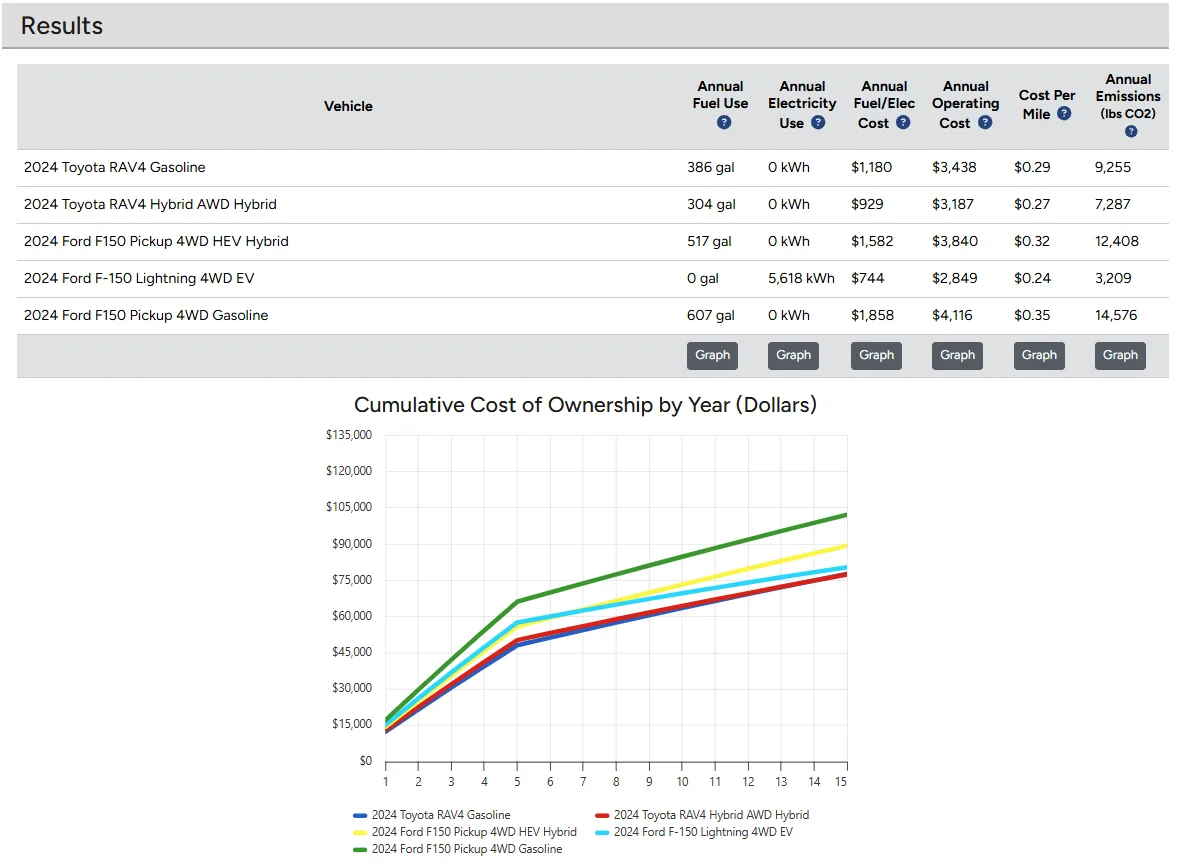Click the Annual Operating Cost help icon

pos(985,122)
